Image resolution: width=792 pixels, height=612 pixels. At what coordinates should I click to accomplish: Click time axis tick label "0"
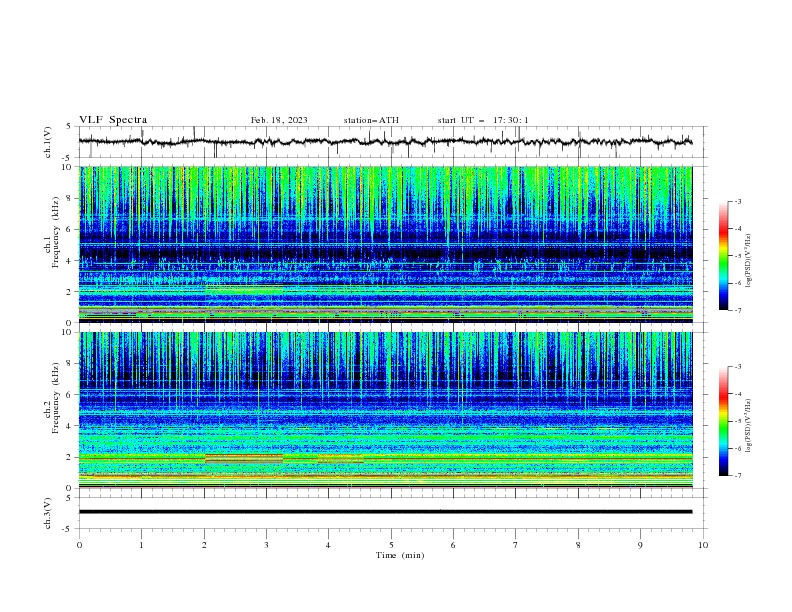[79, 545]
